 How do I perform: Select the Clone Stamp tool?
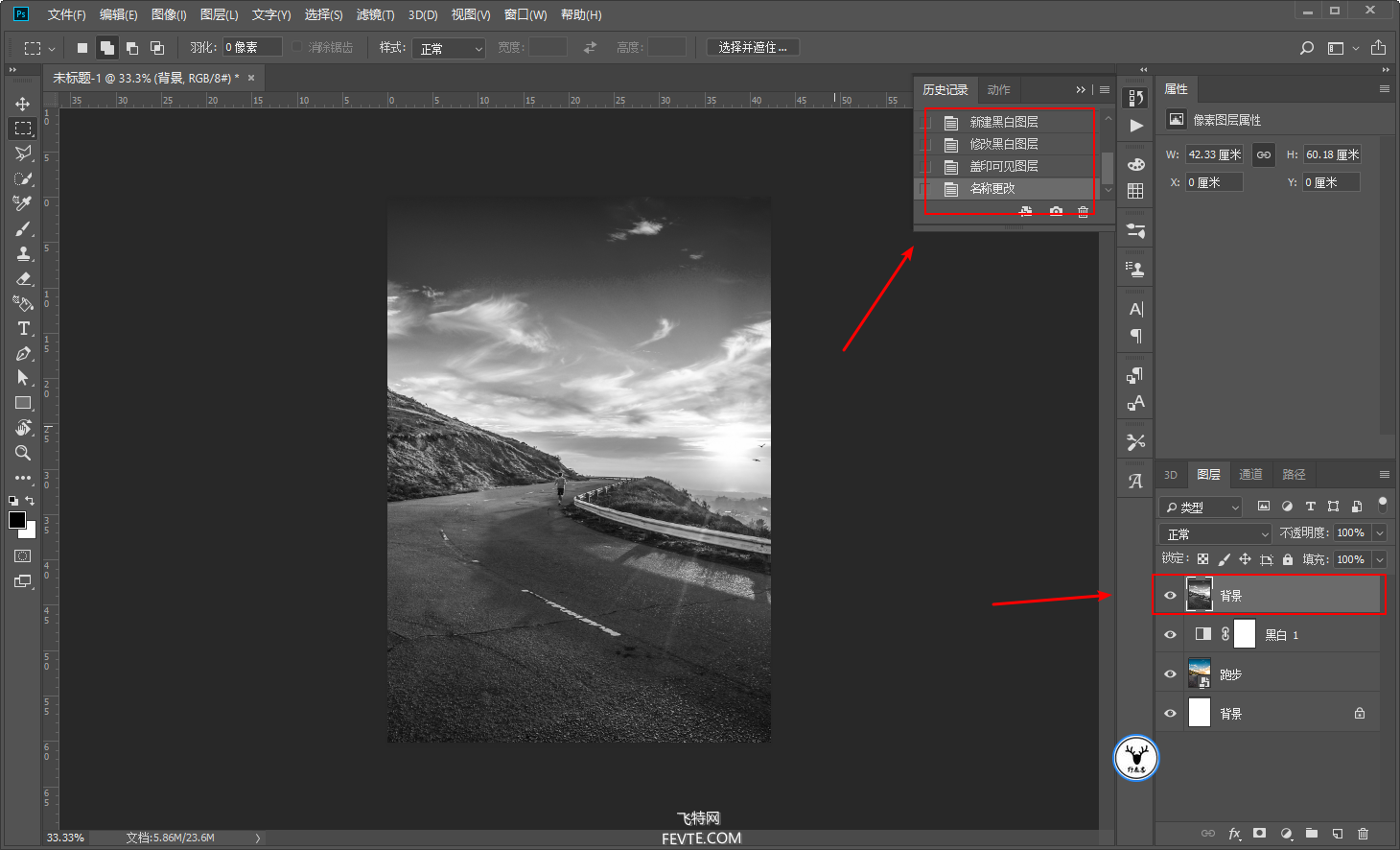(23, 253)
